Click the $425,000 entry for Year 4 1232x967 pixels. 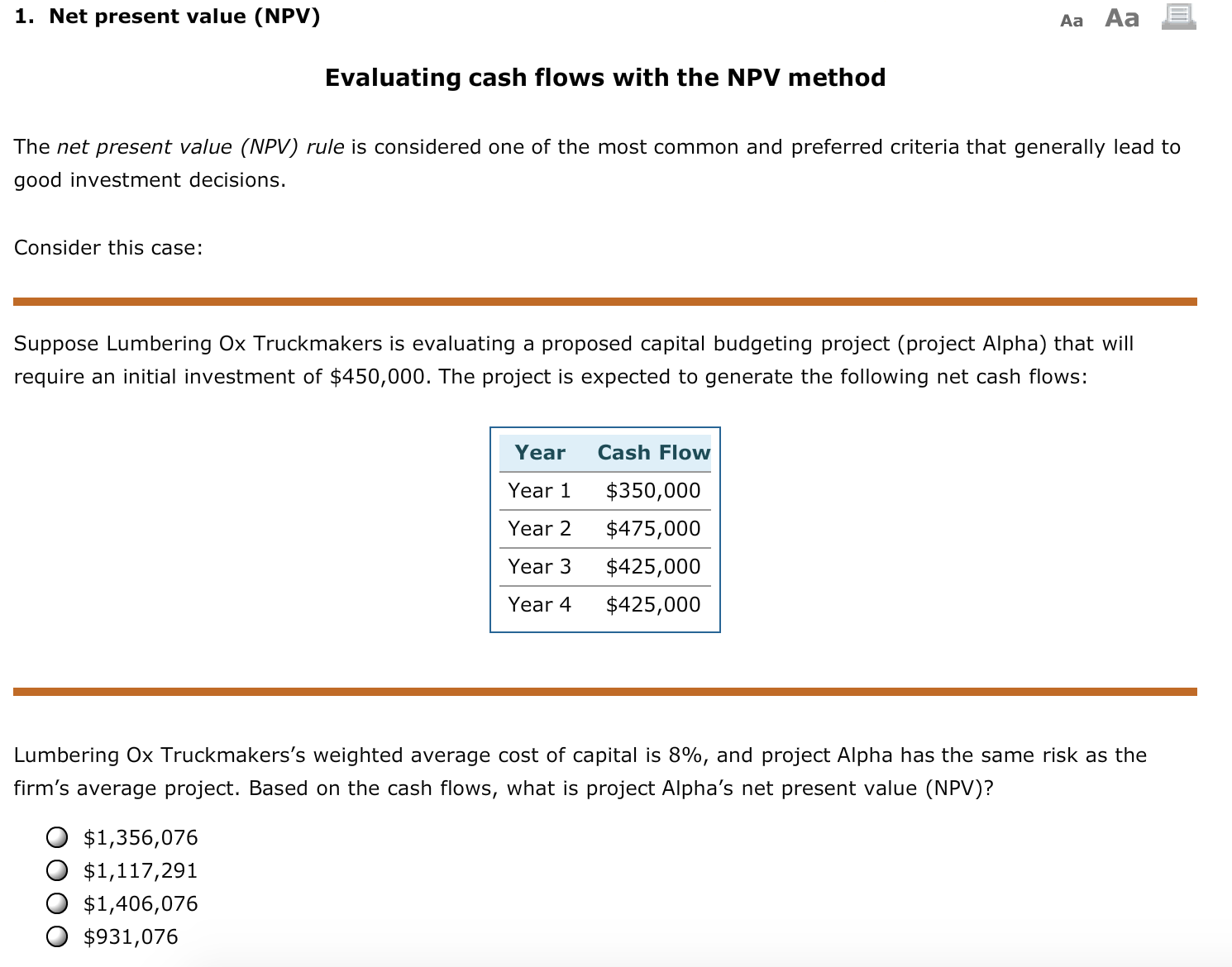click(x=652, y=604)
